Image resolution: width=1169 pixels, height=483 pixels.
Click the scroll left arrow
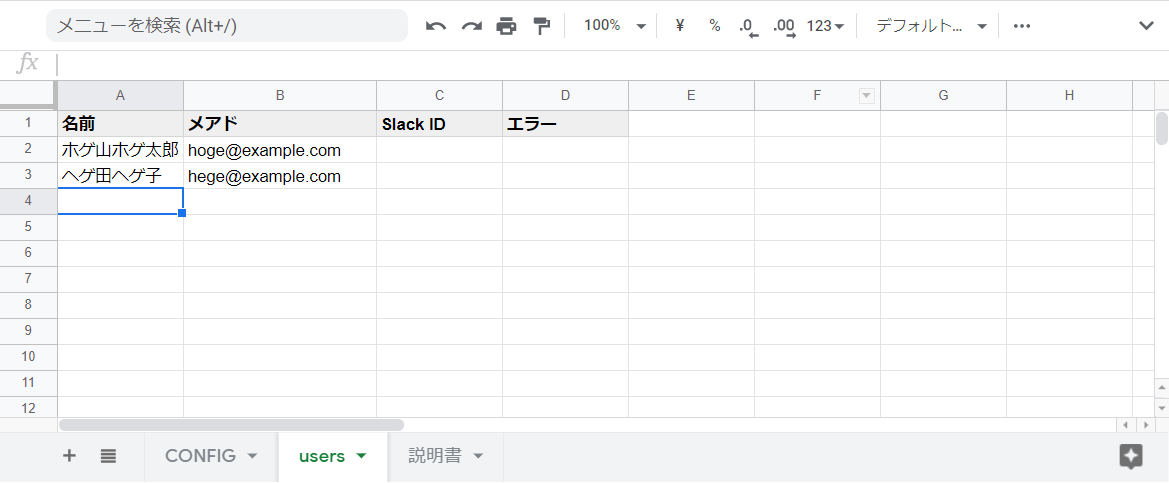pyautogui.click(x=1126, y=425)
